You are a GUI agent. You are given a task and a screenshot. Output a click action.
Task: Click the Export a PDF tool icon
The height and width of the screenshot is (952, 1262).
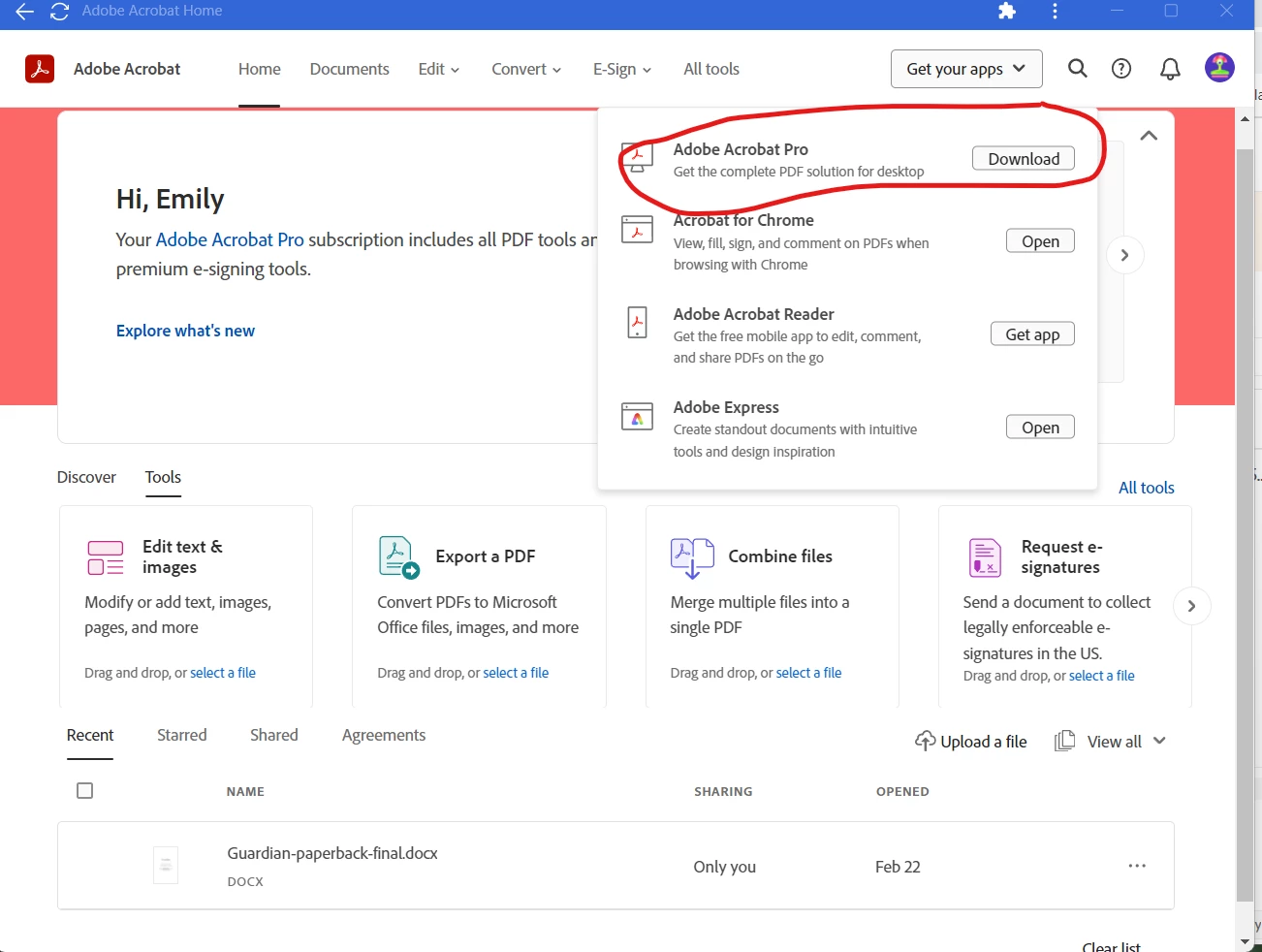(399, 557)
